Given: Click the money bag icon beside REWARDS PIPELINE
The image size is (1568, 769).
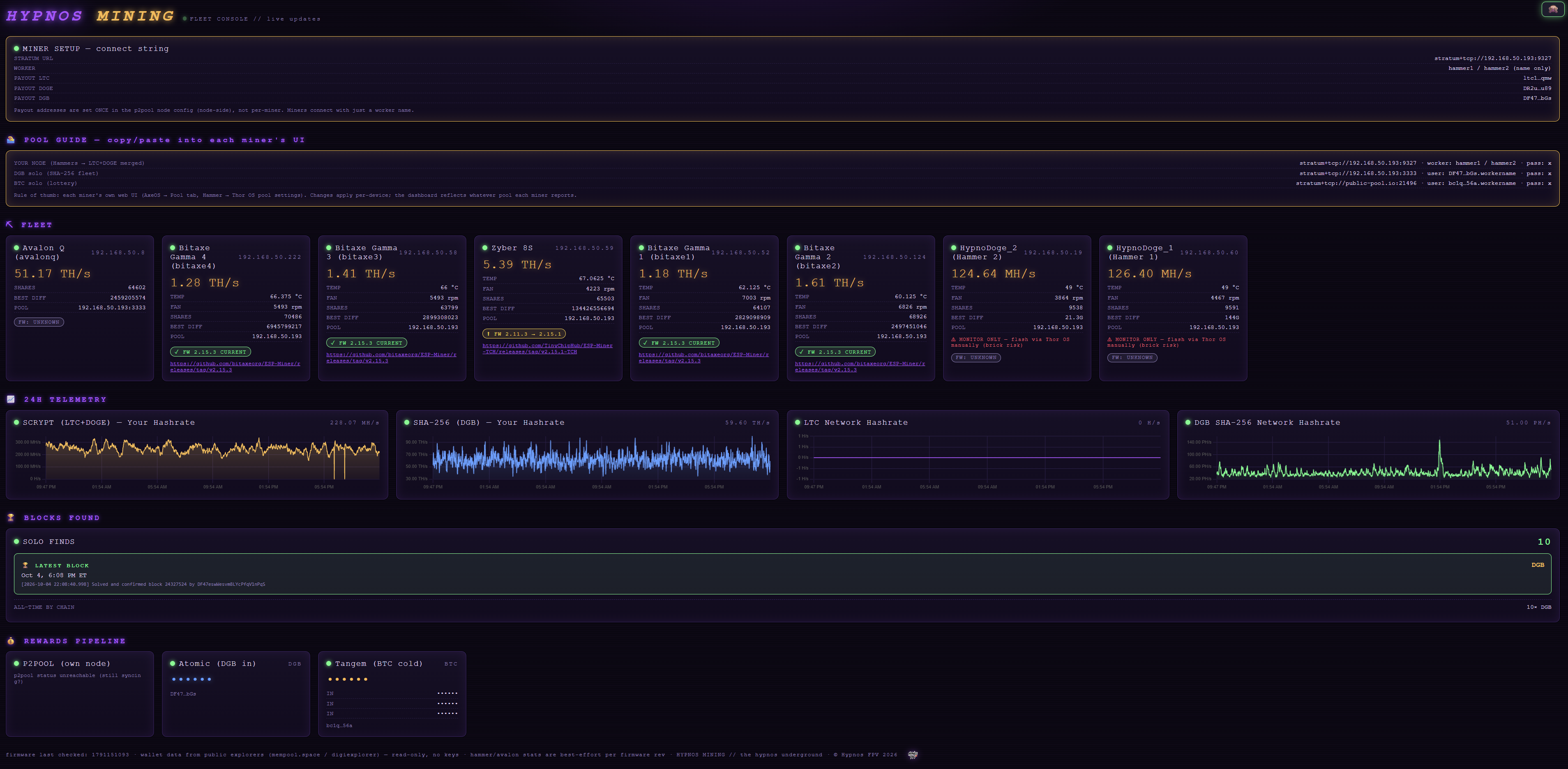Looking at the screenshot, I should (10, 641).
